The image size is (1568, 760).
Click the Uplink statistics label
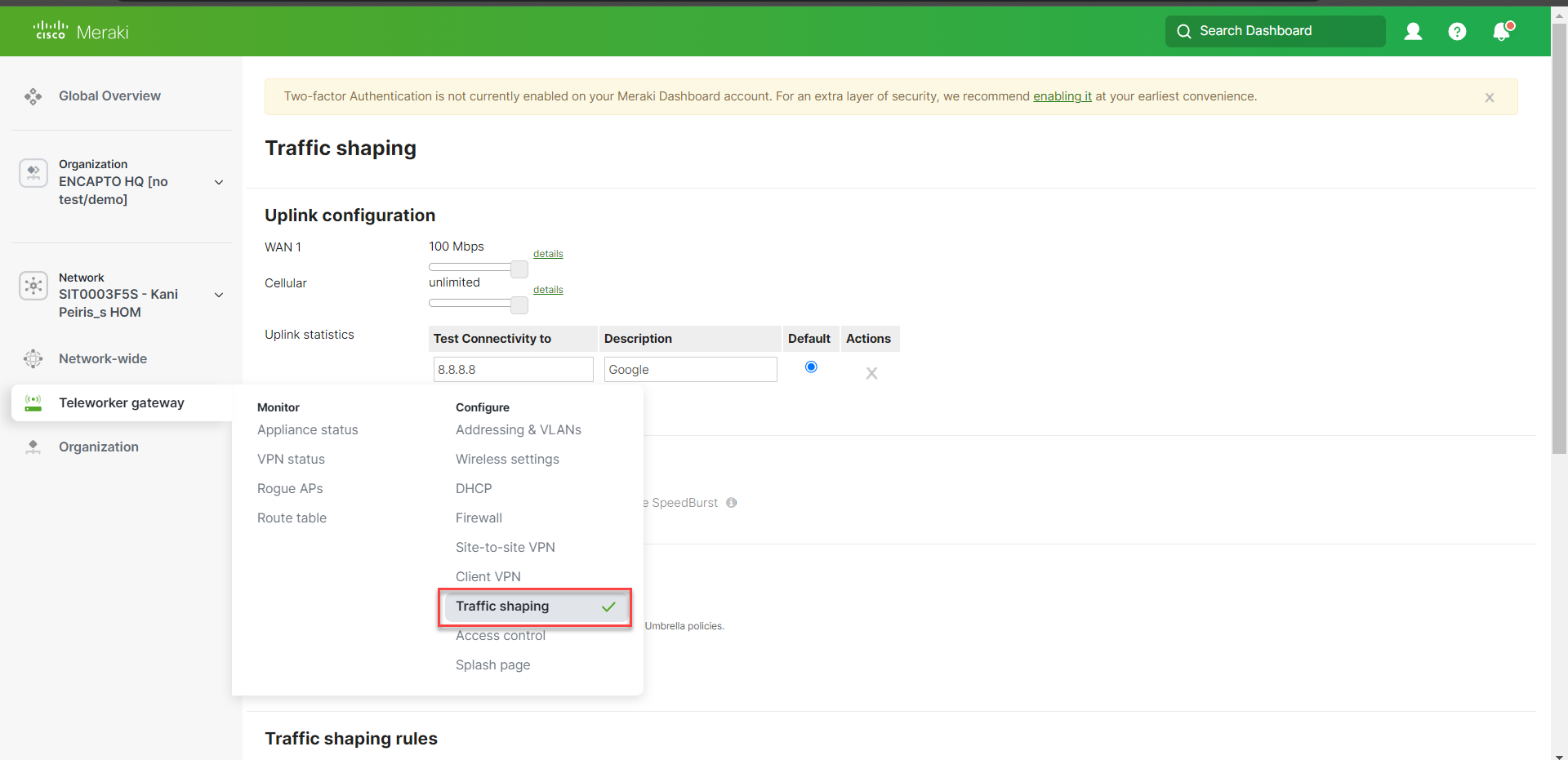[x=310, y=335]
